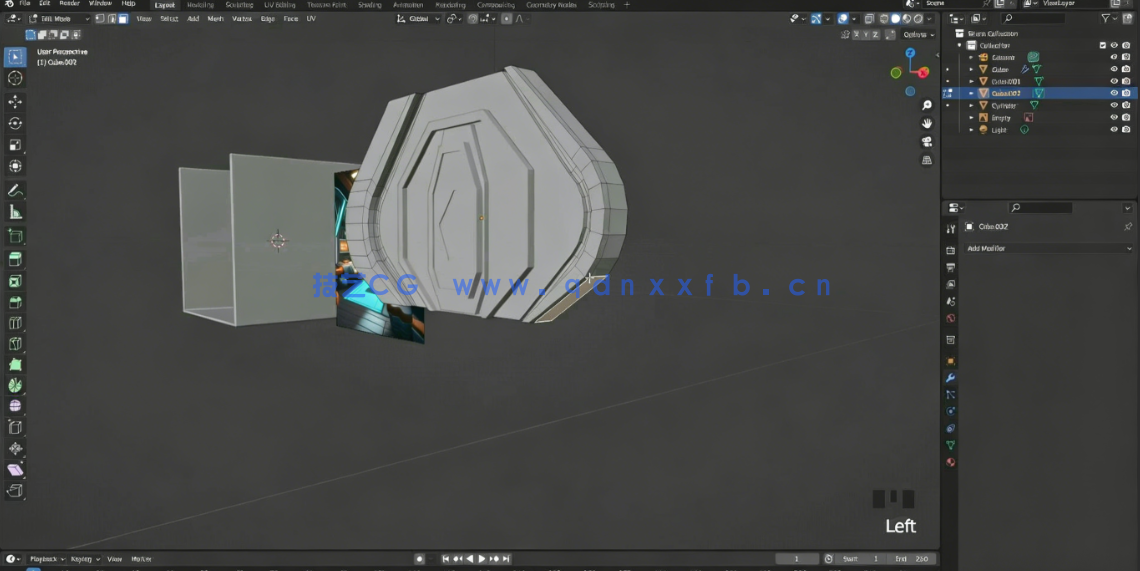
Task: Expand the Cube.001 tree item
Action: 971,81
